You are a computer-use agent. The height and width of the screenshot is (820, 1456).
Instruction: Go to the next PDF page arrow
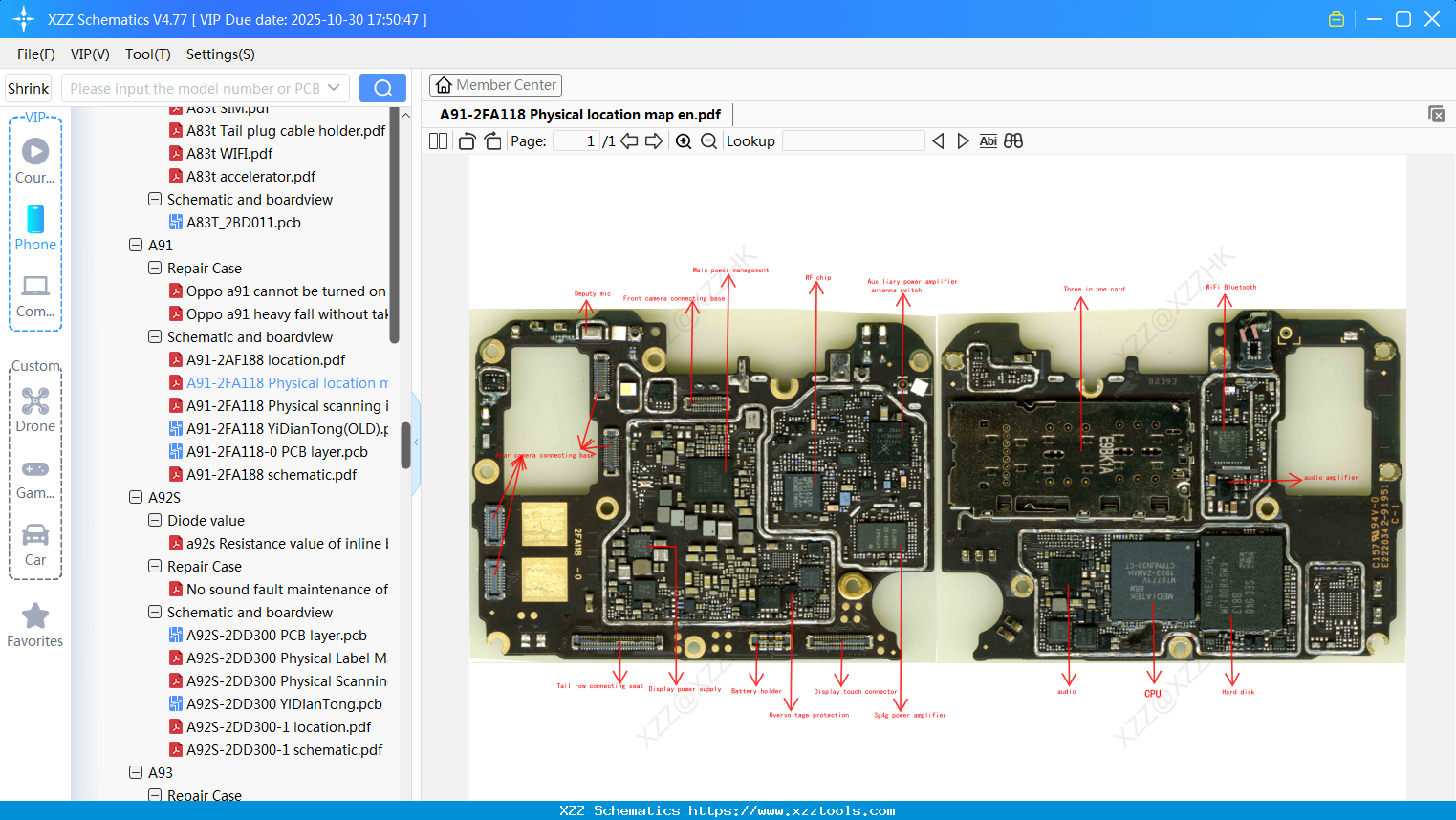[x=654, y=140]
